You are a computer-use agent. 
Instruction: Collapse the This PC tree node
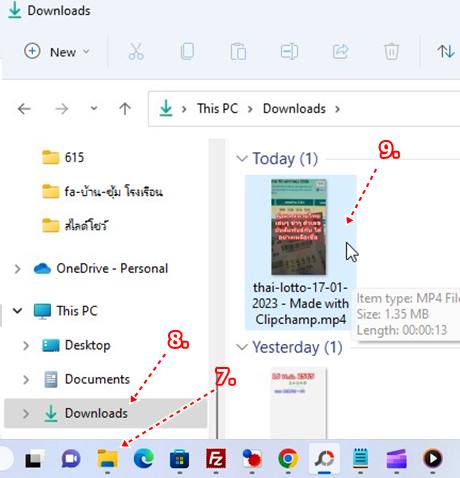pyautogui.click(x=17, y=311)
